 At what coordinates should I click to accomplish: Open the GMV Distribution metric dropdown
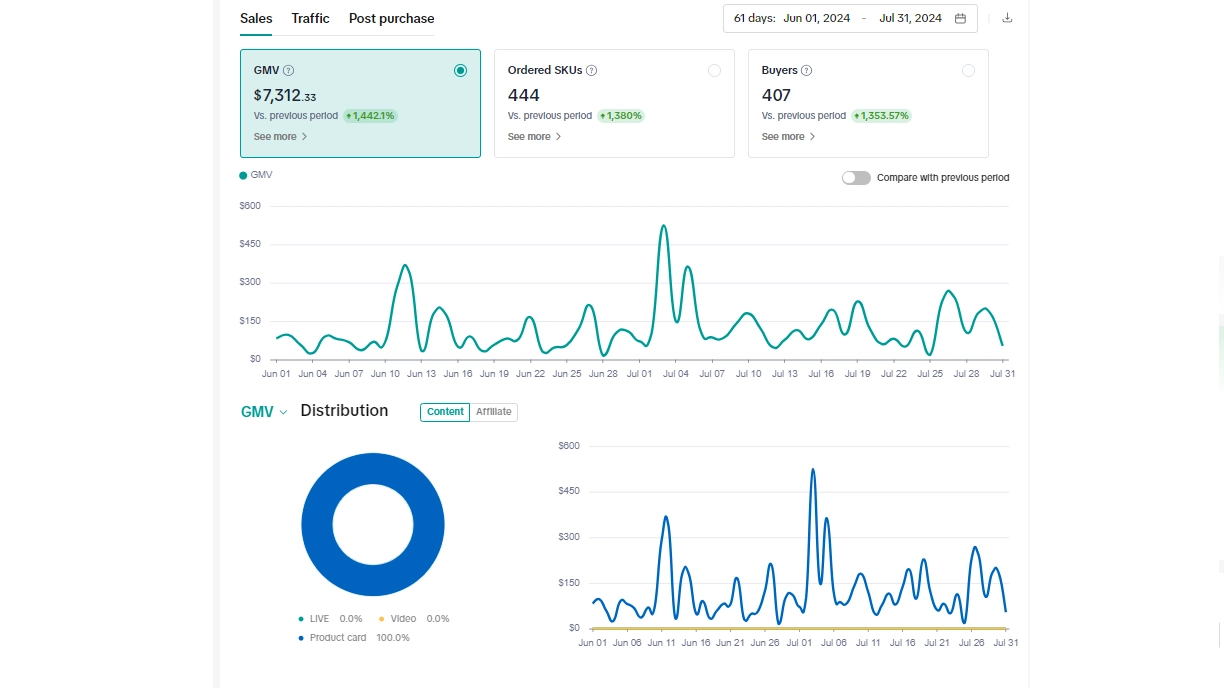coord(264,412)
